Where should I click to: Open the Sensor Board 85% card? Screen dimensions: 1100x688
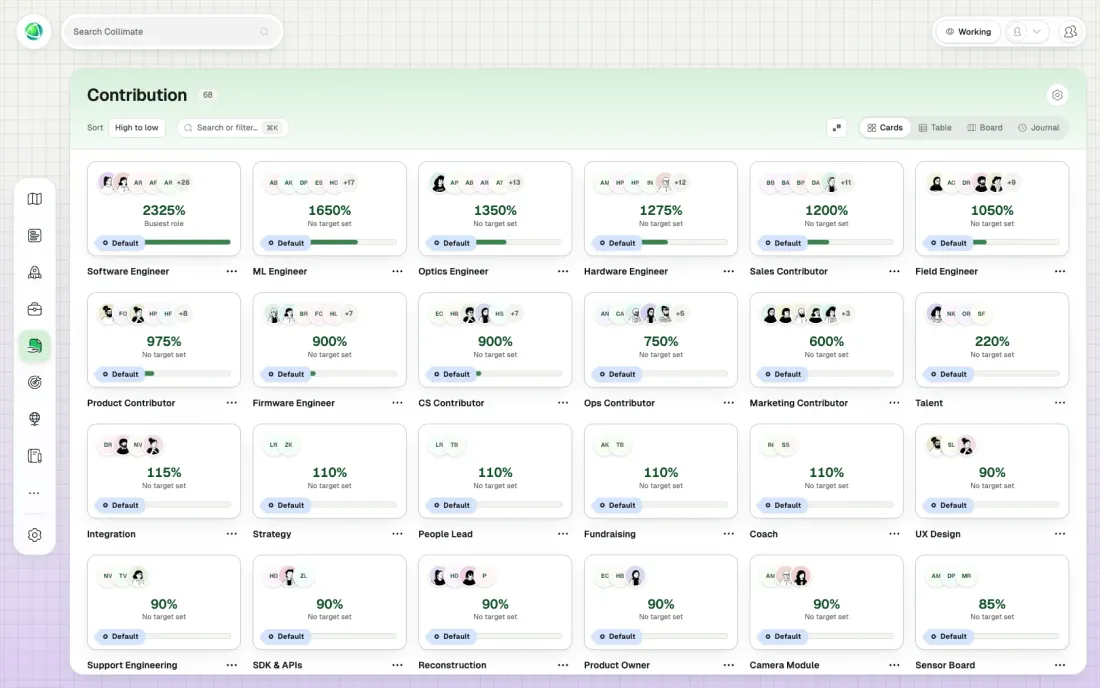tap(992, 602)
